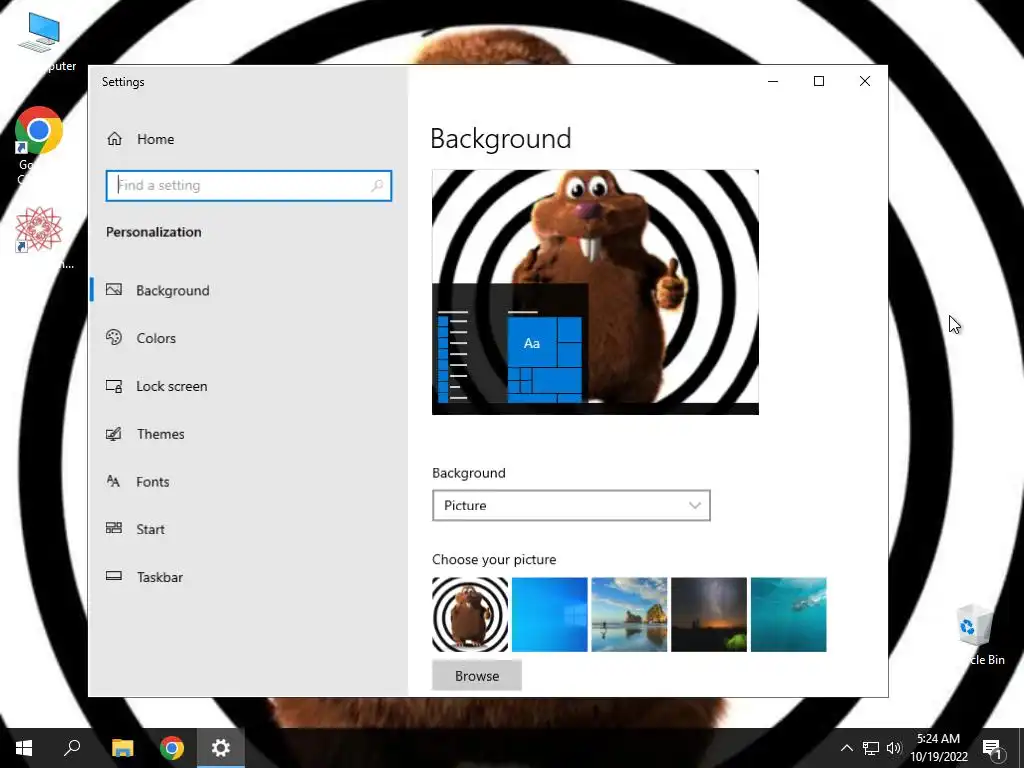Click the Taskbar icon in sidebar
Viewport: 1024px width, 768px height.
[x=114, y=576]
